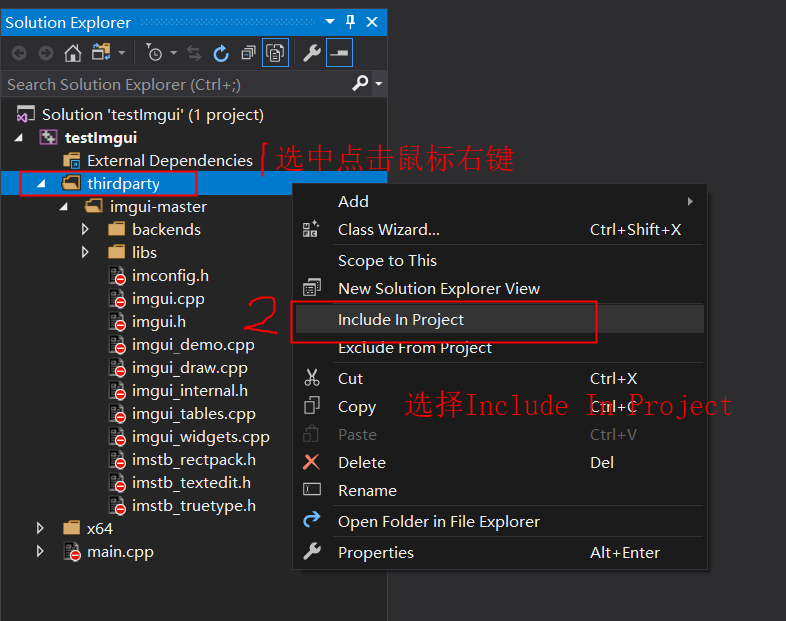Expand the x64 folder
786x621 pixels.
40,528
